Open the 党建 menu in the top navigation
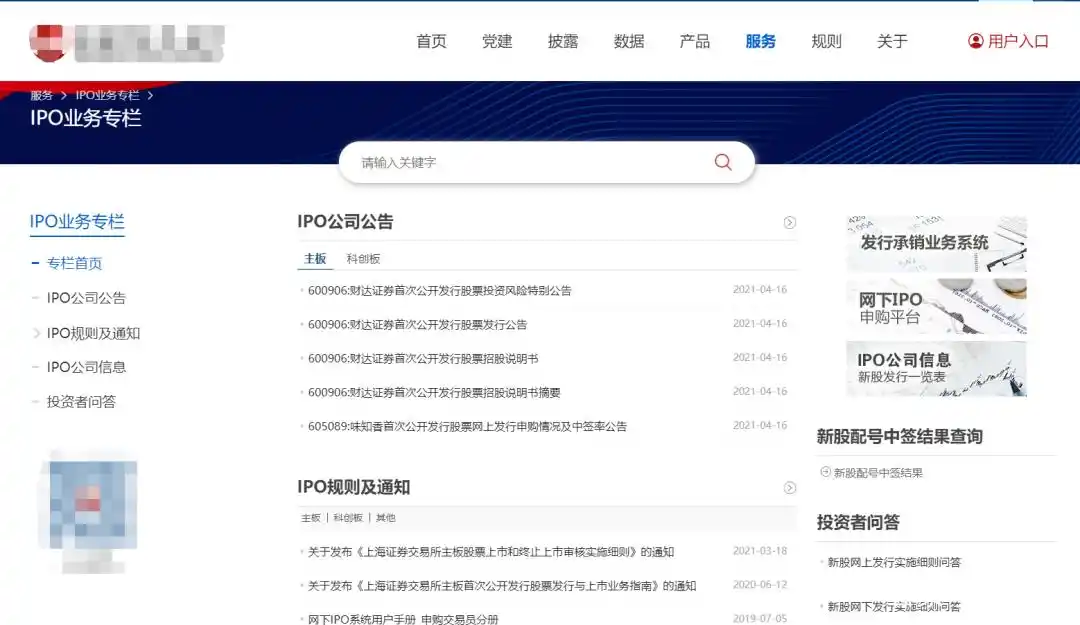Viewport: 1080px width, 625px height. [497, 41]
